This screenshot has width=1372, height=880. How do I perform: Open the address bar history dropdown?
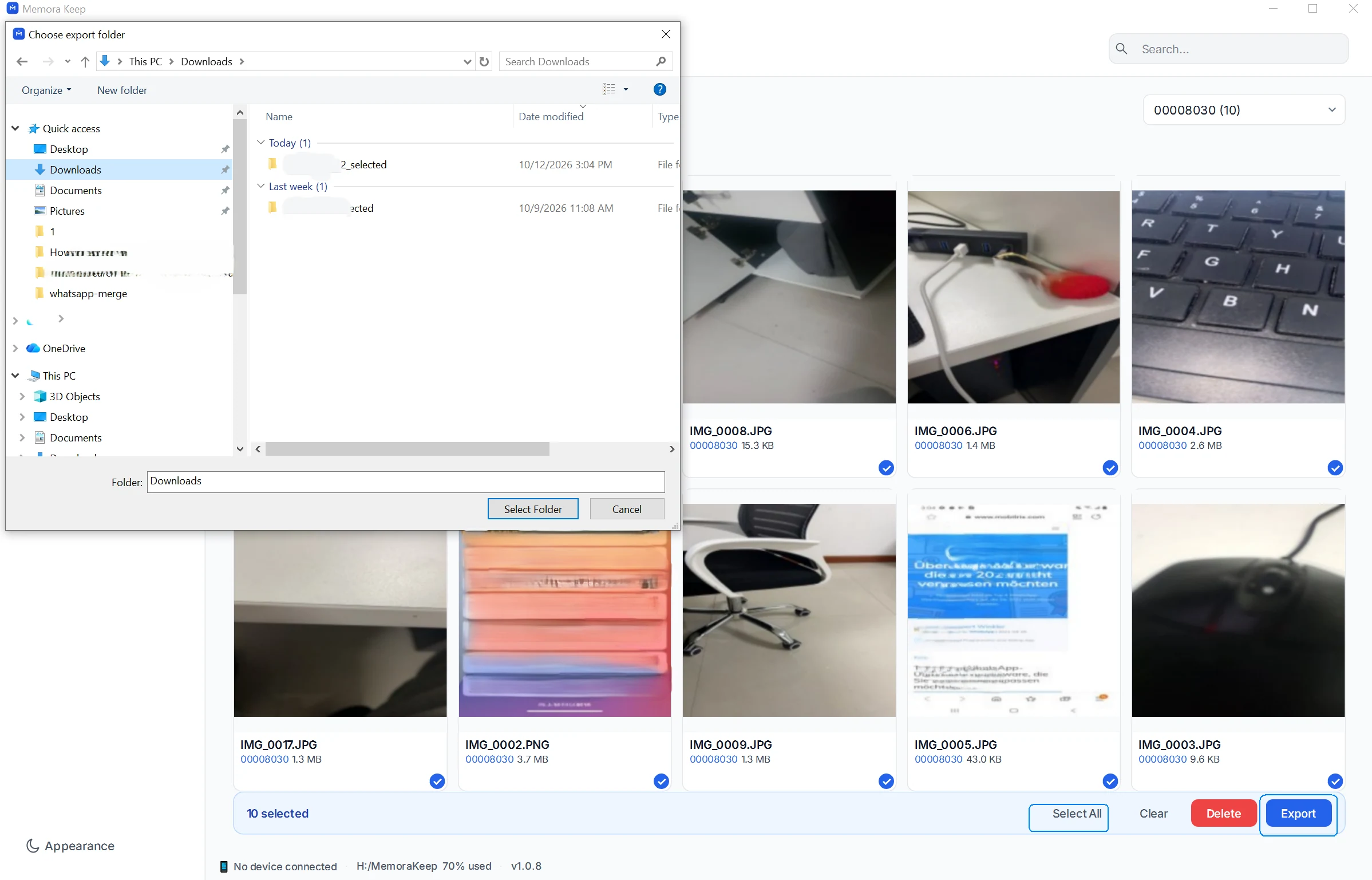click(467, 61)
